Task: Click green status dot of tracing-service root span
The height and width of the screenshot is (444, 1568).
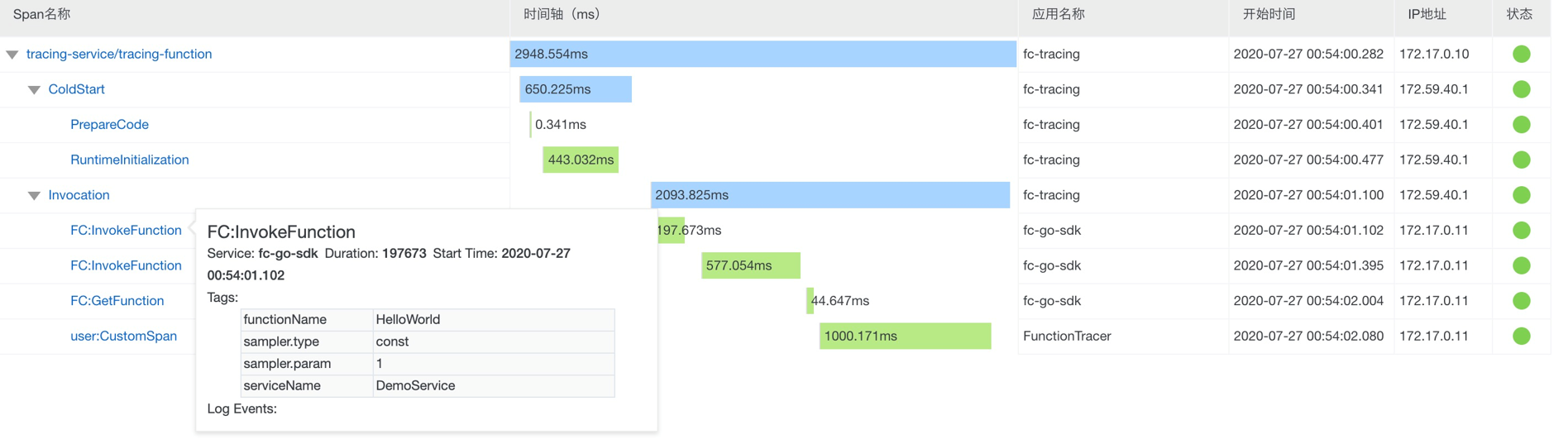Action: pos(1520,54)
